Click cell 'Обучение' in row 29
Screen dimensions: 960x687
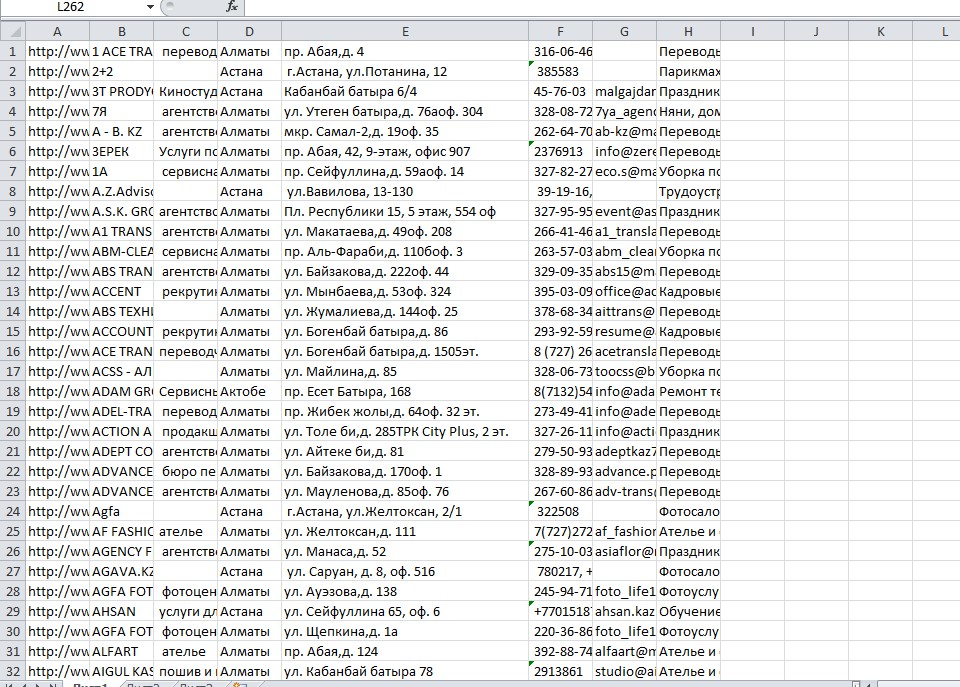[688, 612]
